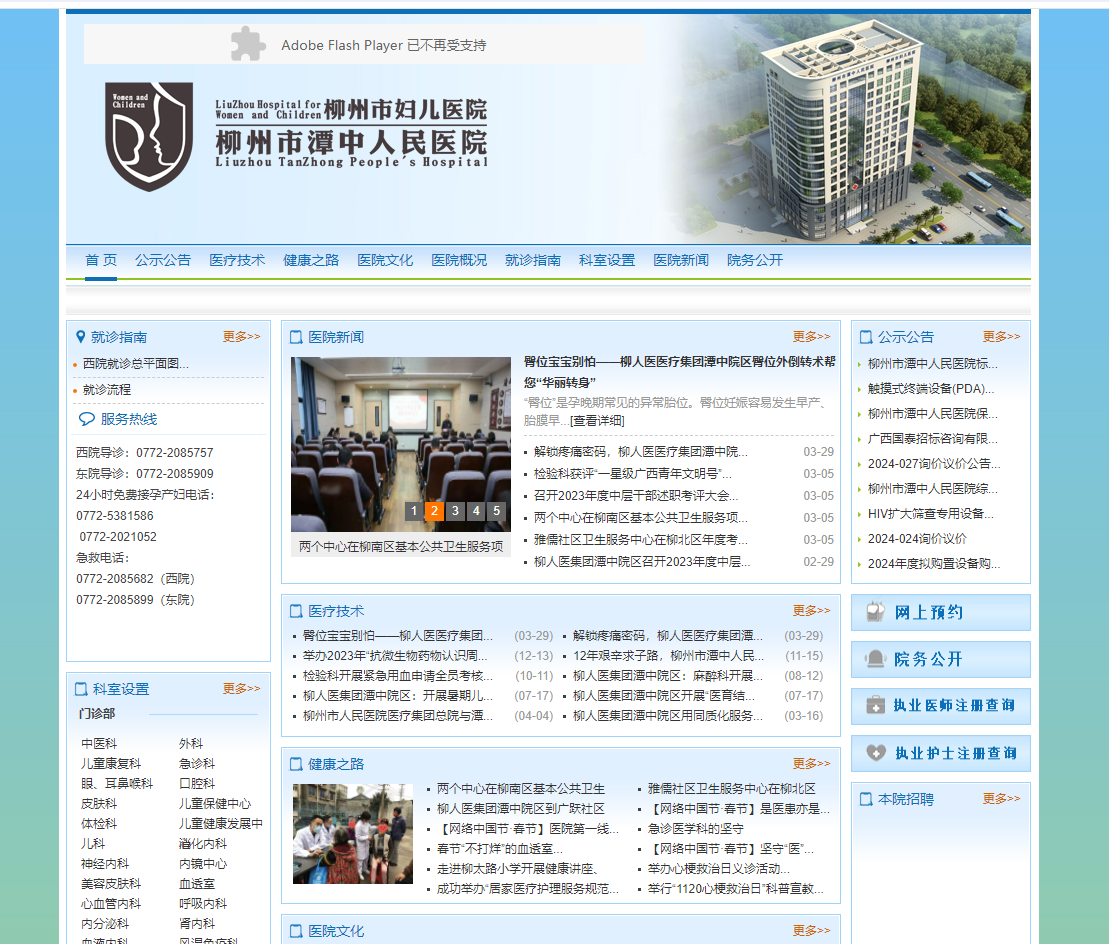Click 更多>> in 公示公告 panel
This screenshot has height=944, width=1109.
click(x=1001, y=337)
